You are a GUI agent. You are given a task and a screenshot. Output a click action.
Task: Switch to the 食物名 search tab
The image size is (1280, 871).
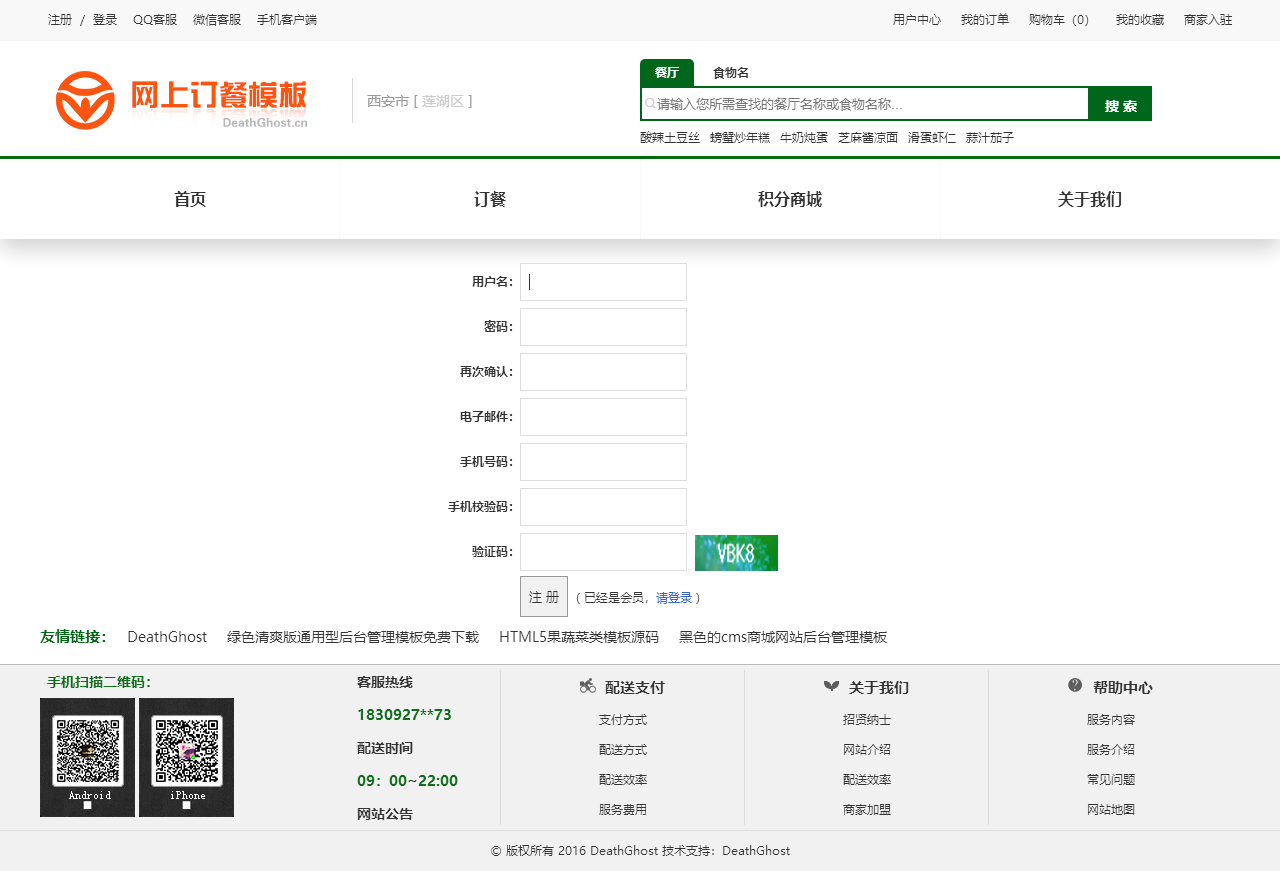click(731, 73)
